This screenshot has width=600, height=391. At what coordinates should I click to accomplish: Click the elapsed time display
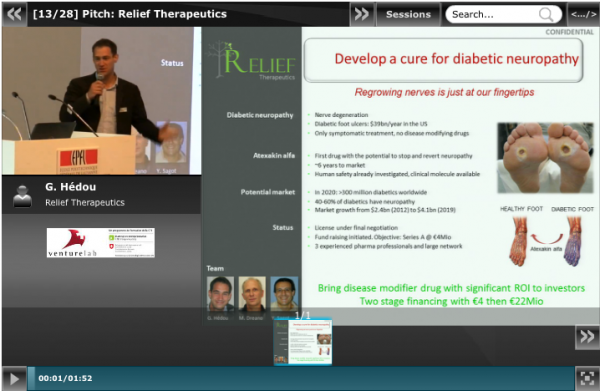coord(65,378)
